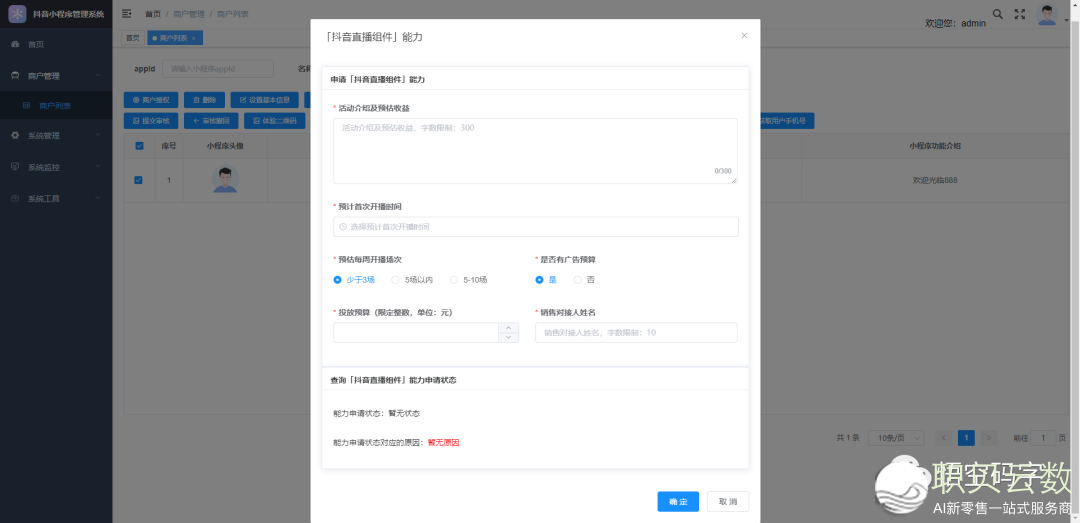The width and height of the screenshot is (1080, 523).
Task: Increase 投放预算 with the up arrow
Action: (x=508, y=327)
